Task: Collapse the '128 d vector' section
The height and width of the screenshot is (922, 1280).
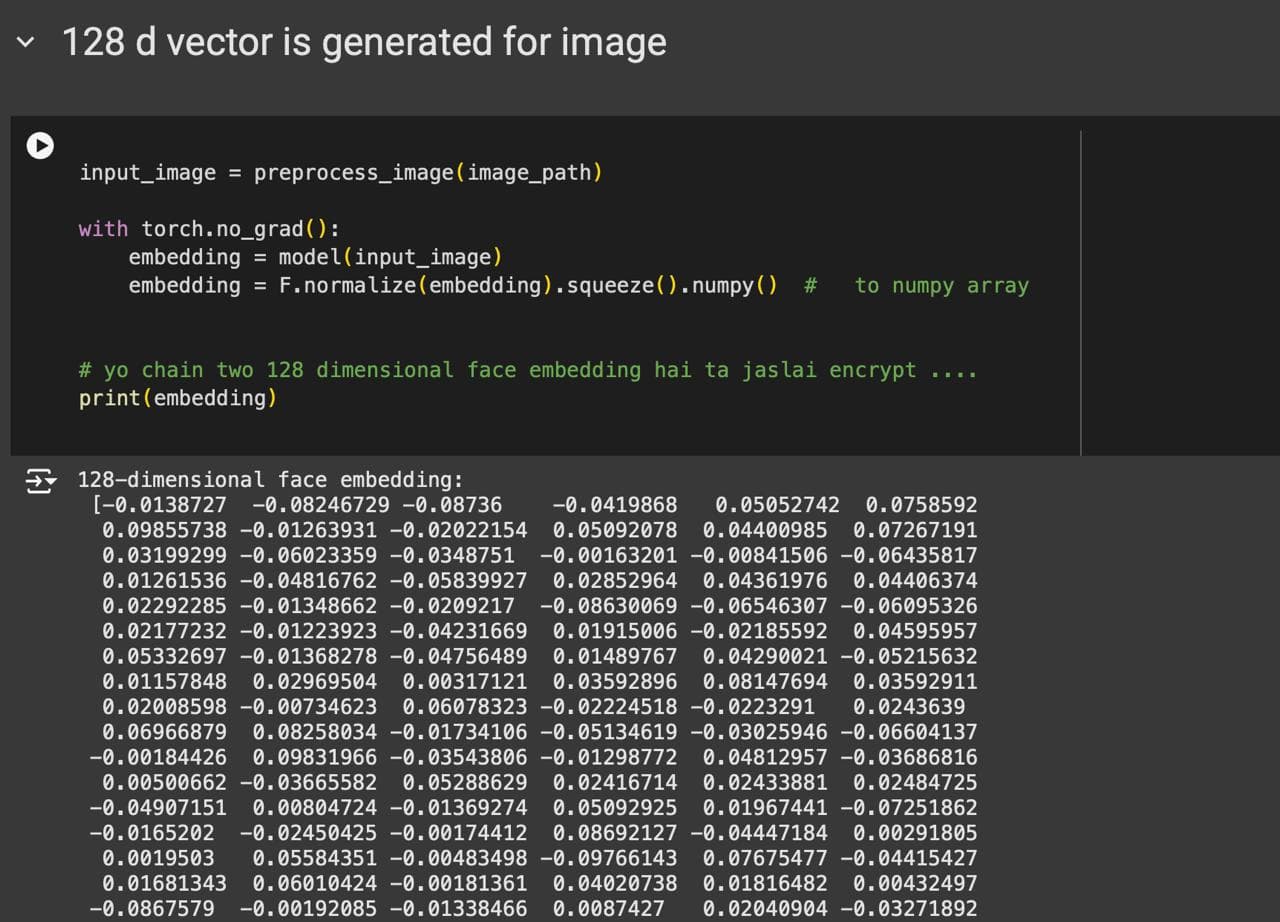Action: [x=26, y=43]
